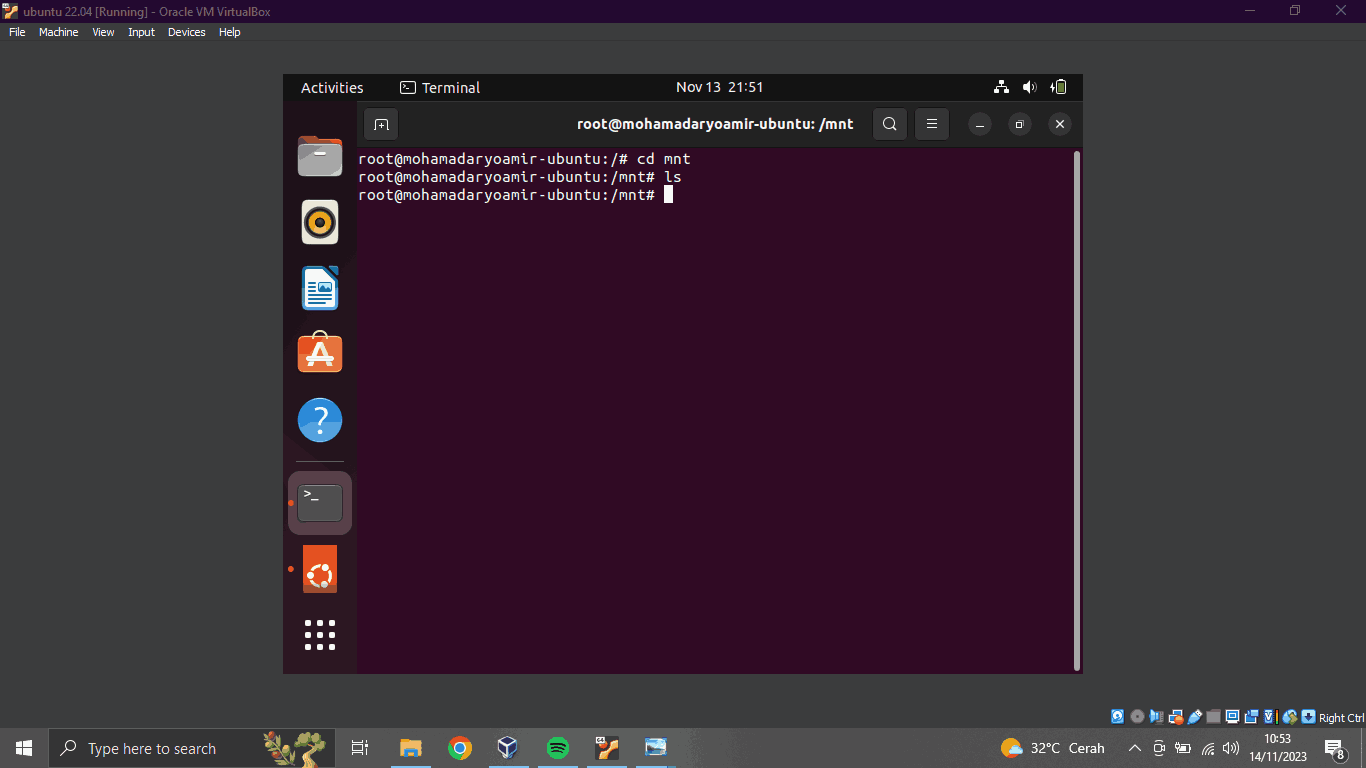
Task: Open a new terminal tab
Action: [x=381, y=125]
